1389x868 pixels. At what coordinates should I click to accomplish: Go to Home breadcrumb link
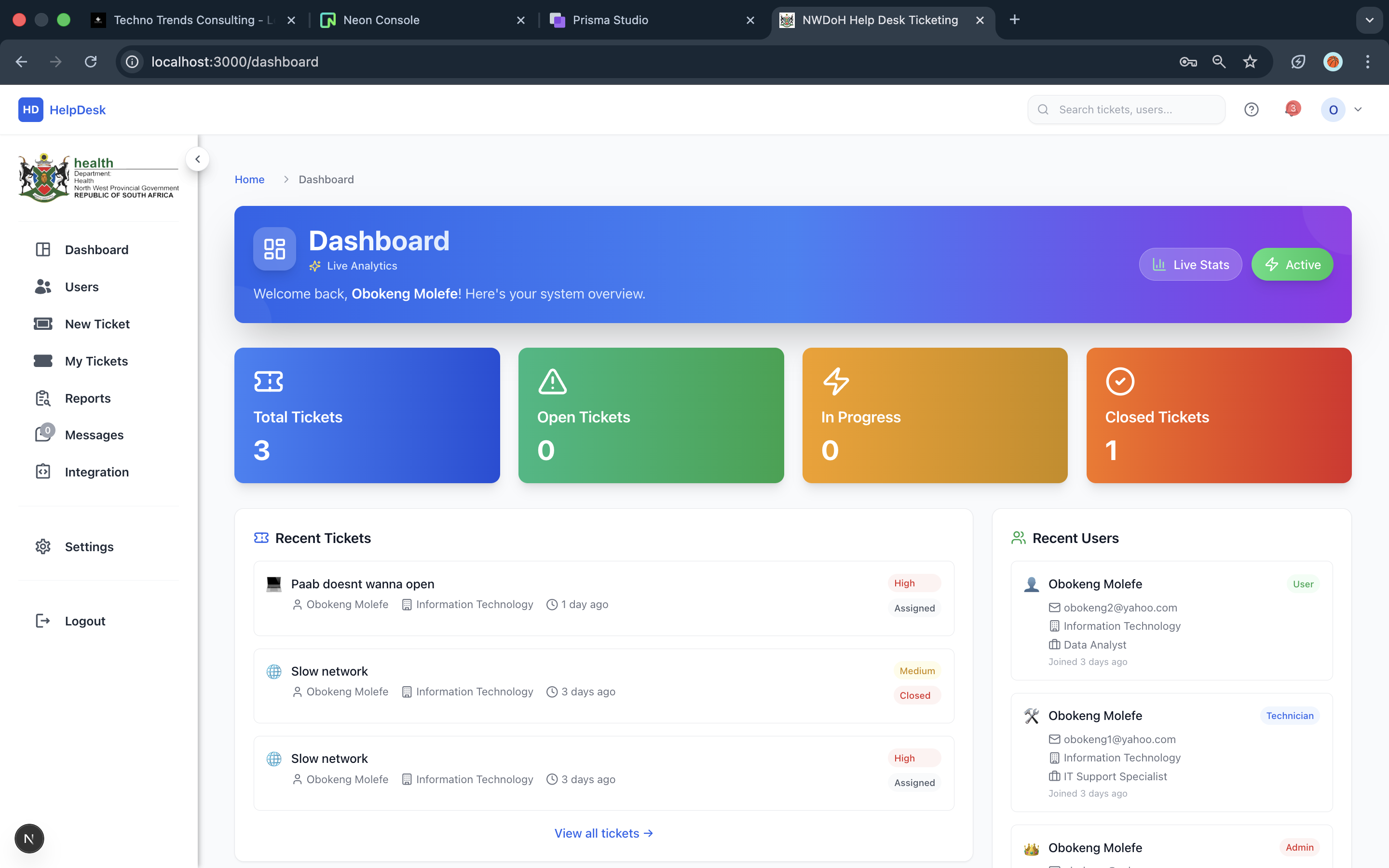[x=249, y=179]
